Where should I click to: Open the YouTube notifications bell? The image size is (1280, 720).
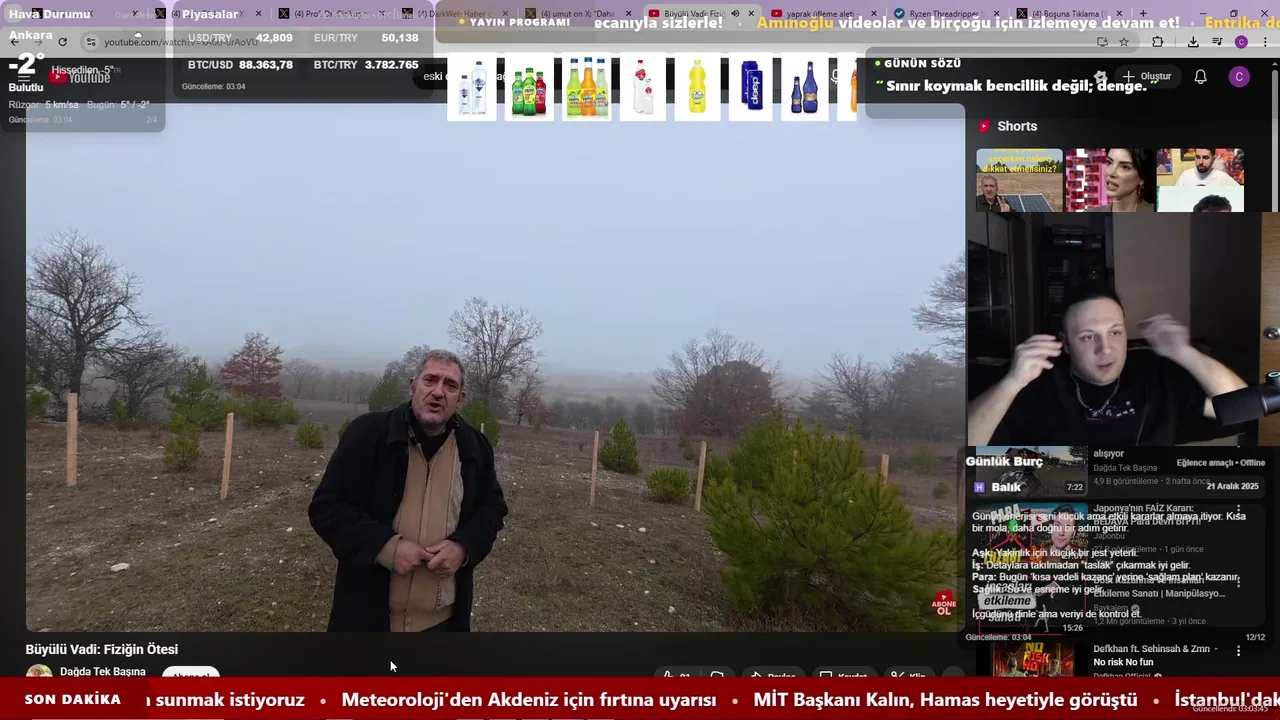(1201, 77)
